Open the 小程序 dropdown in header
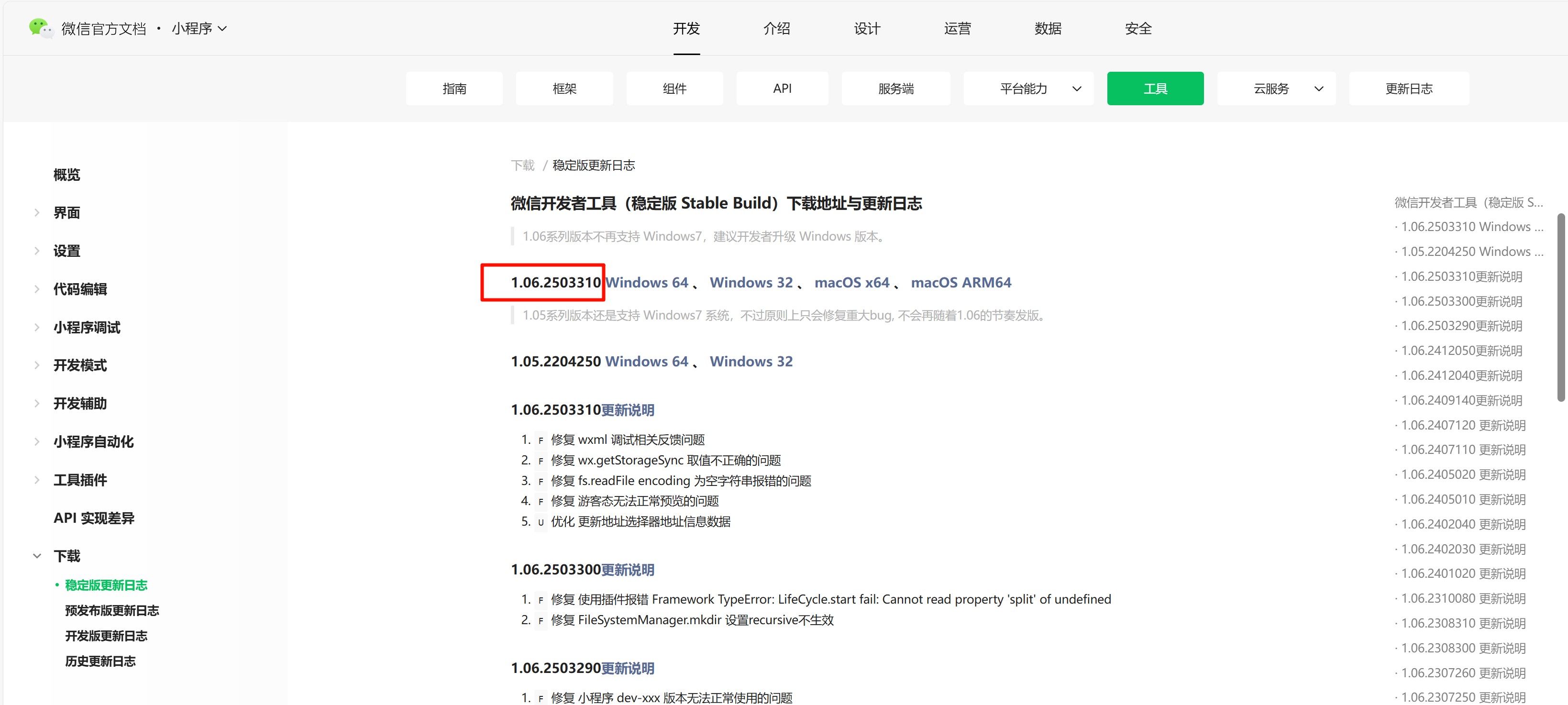Image resolution: width=1568 pixels, height=705 pixels. (199, 29)
